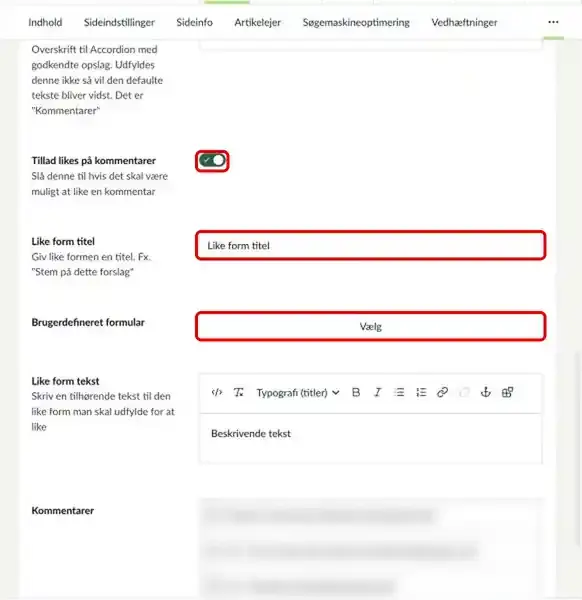This screenshot has width=582, height=600.
Task: Open the Vedhæftninger tab
Action: click(x=465, y=23)
